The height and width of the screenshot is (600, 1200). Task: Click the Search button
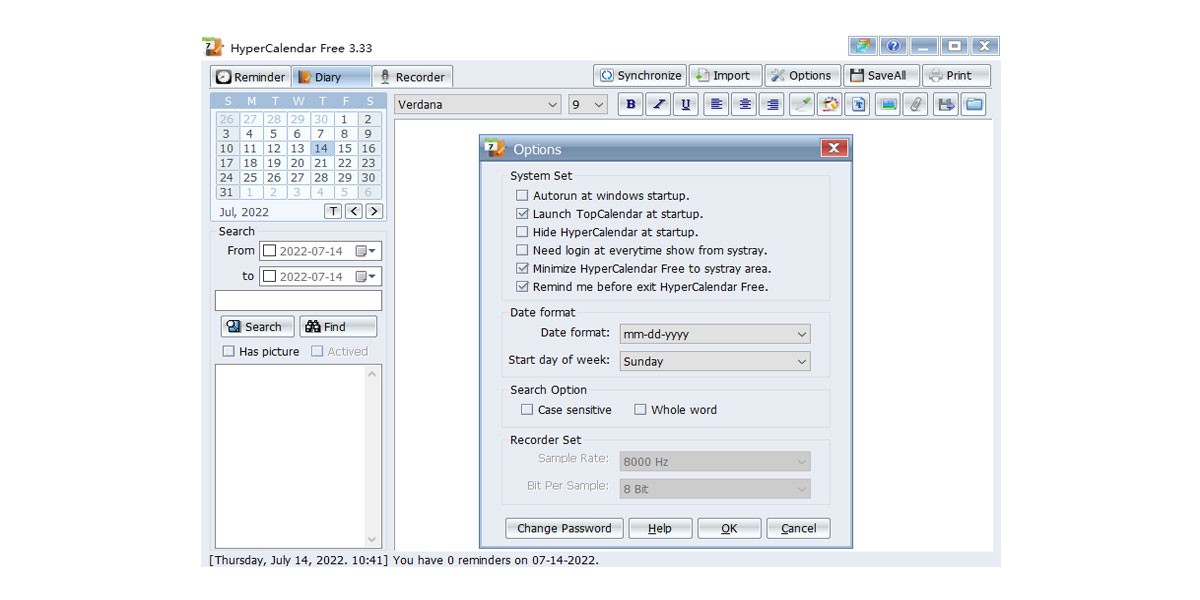[x=258, y=326]
